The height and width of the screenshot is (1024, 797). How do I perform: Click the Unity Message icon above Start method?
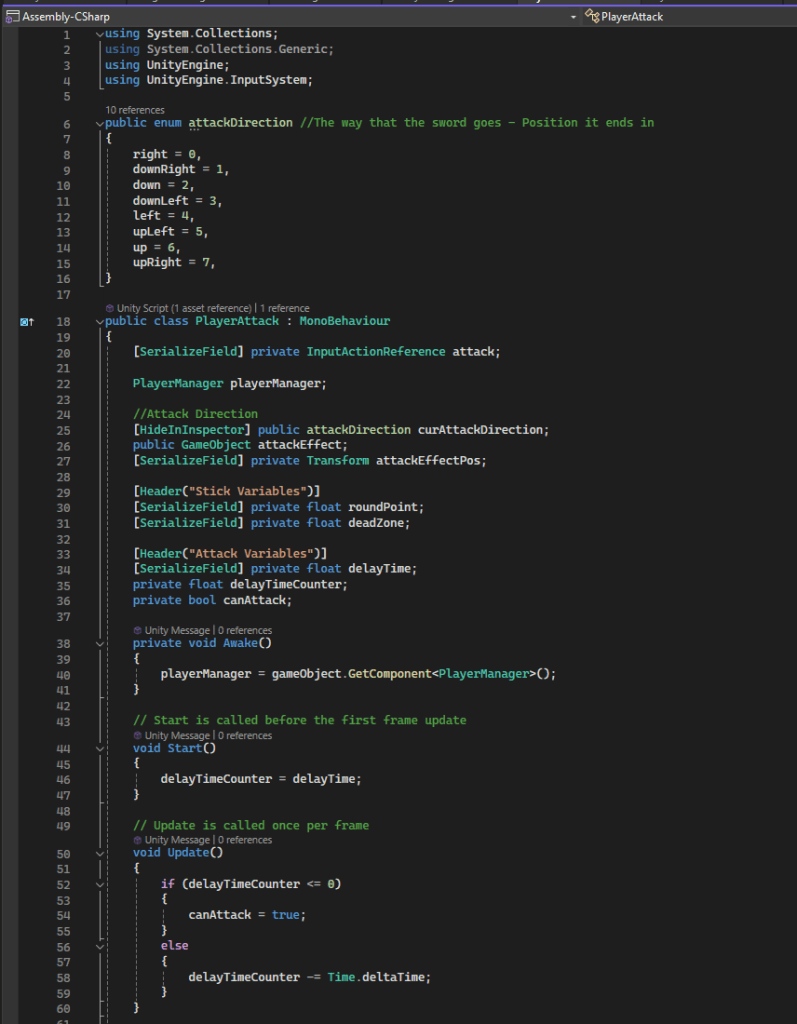point(137,735)
